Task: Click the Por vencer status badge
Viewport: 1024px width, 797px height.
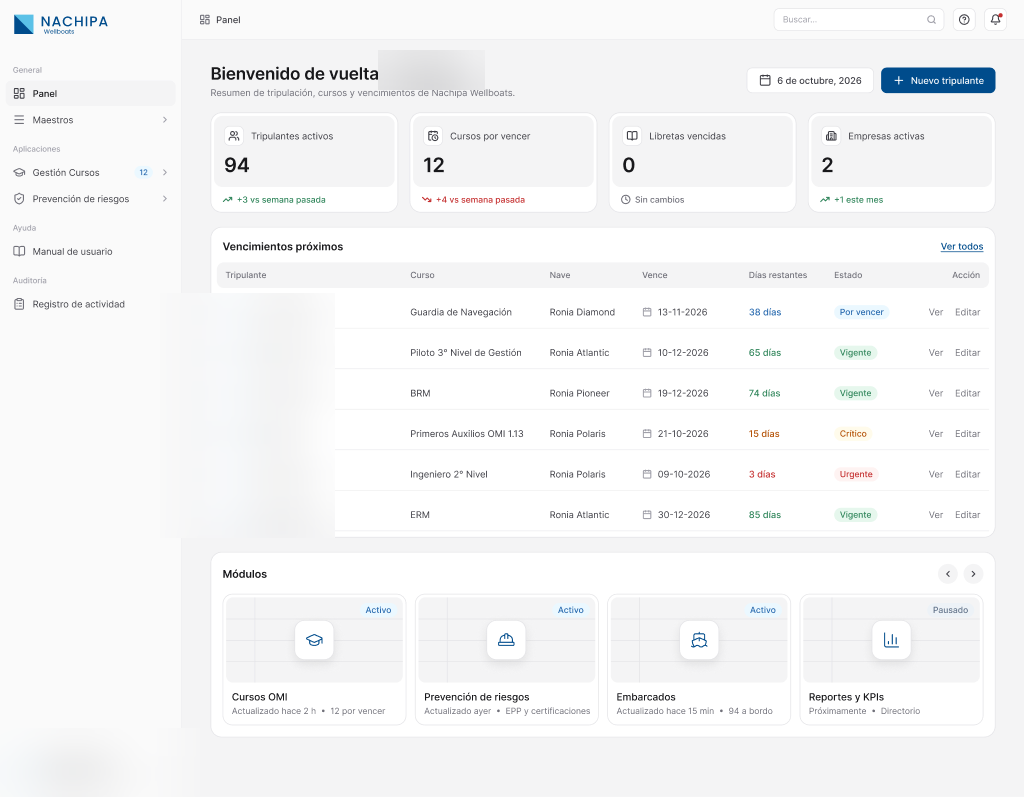Action: pos(861,312)
